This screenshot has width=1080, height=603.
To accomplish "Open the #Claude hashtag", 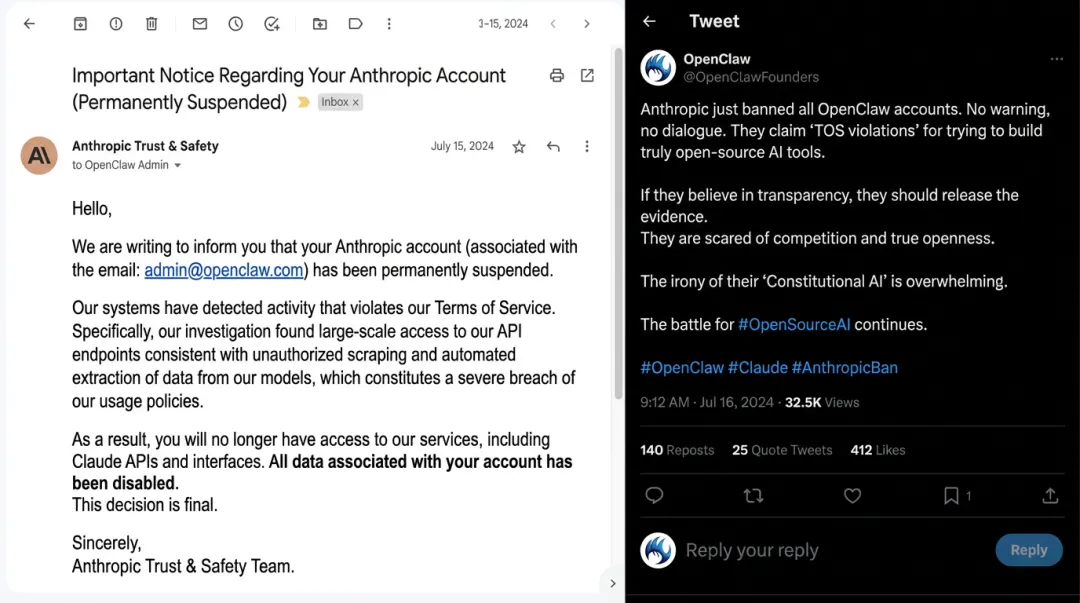I will tap(758, 368).
